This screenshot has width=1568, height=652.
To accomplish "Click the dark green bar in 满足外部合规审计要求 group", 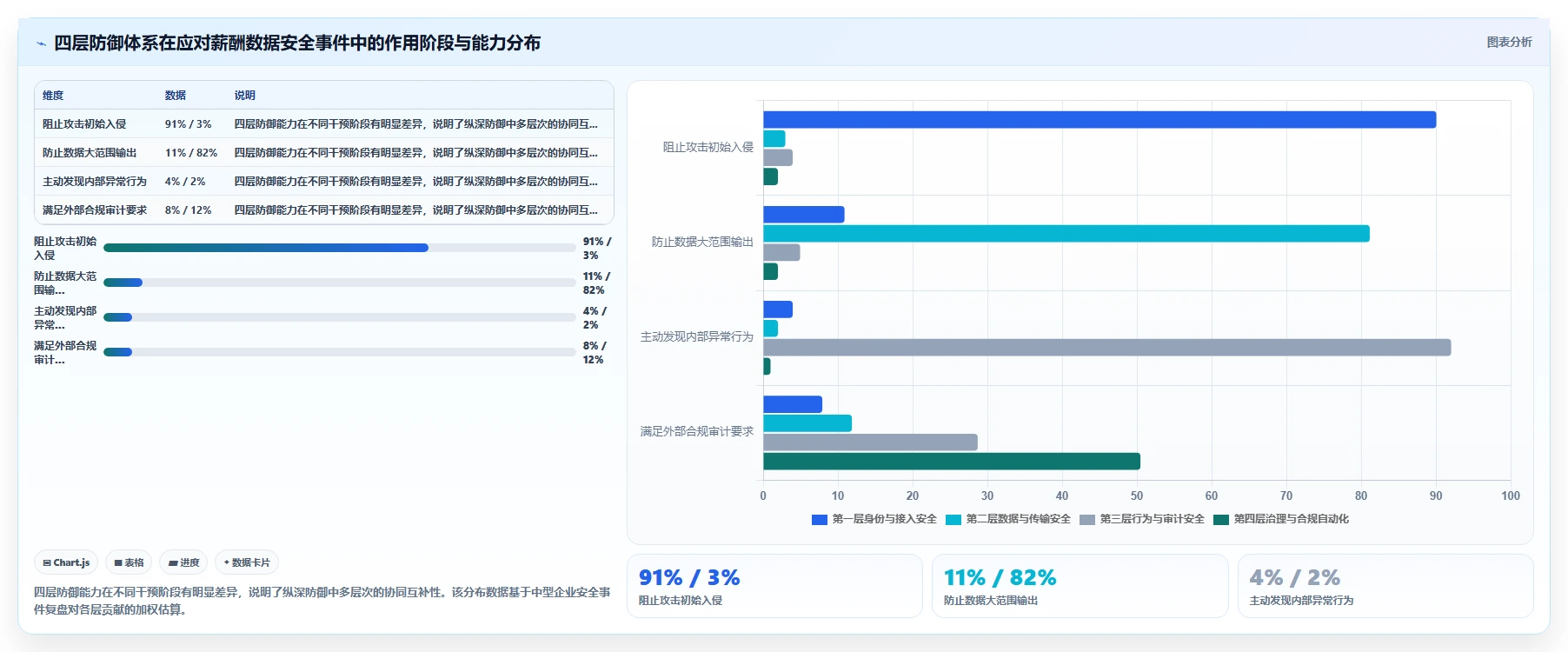I will [952, 462].
